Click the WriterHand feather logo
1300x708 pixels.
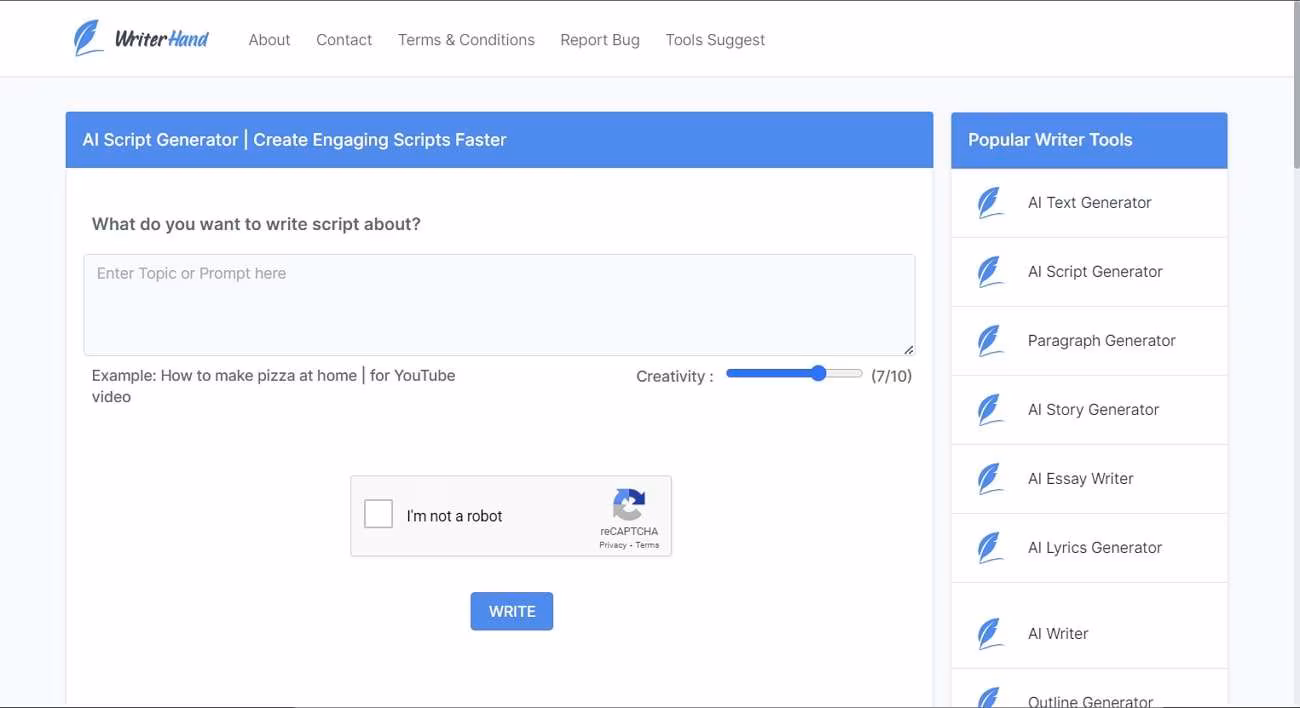click(88, 39)
